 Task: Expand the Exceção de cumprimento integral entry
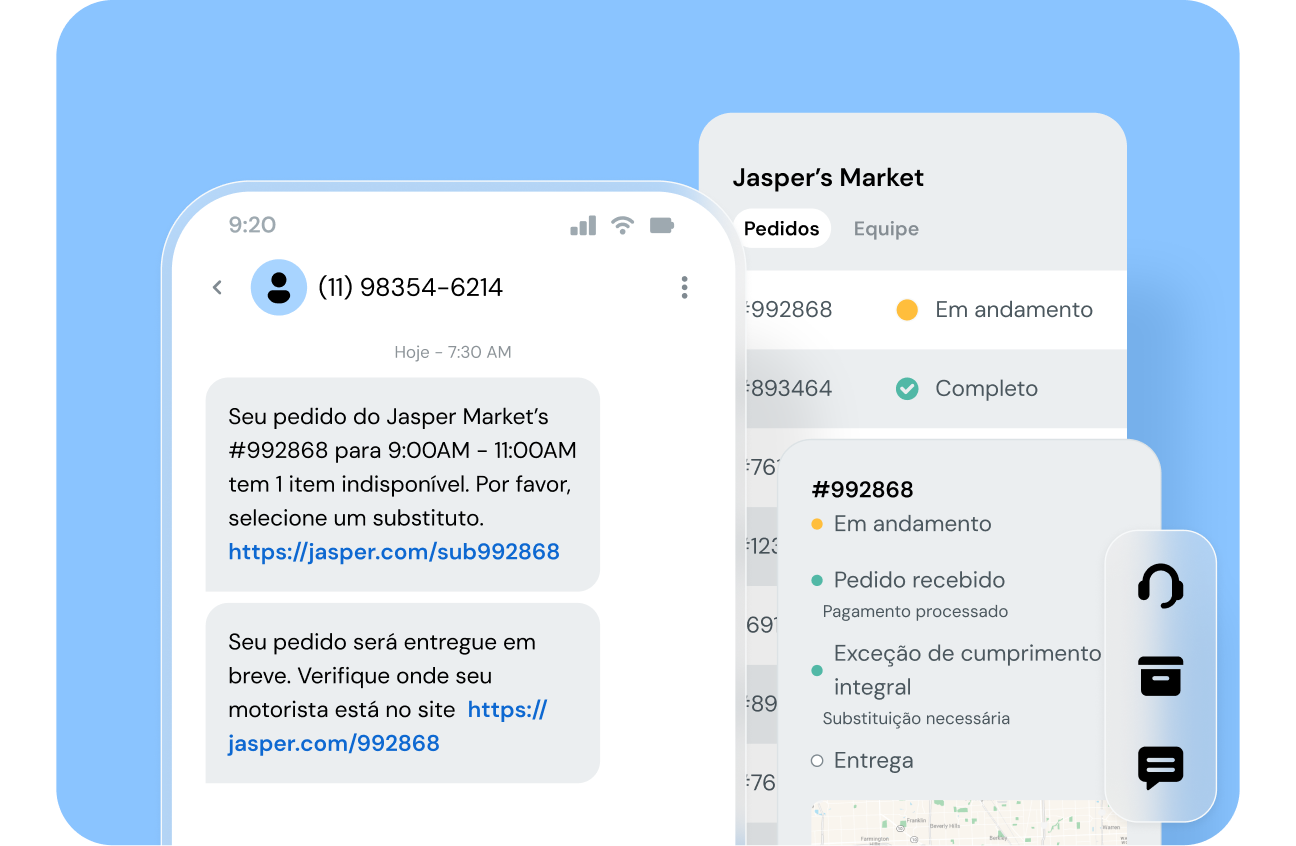[965, 669]
